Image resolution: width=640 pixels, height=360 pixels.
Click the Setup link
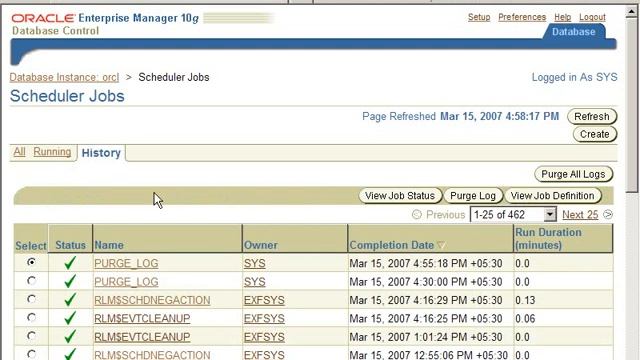click(x=479, y=17)
